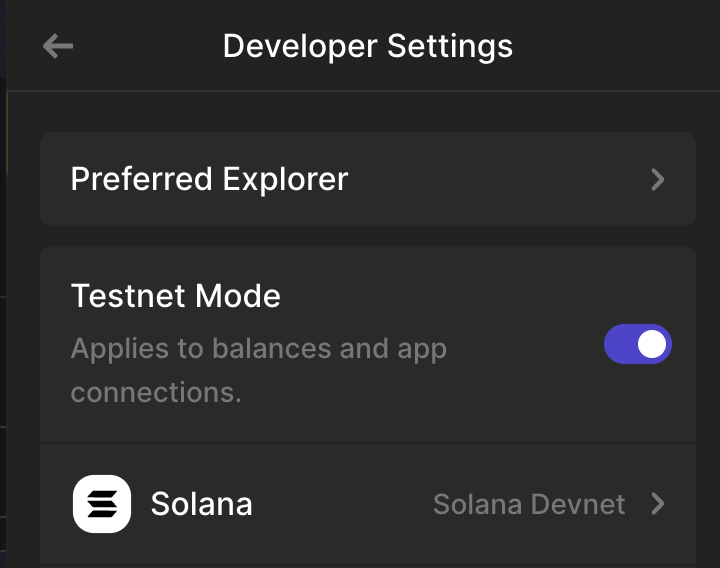Image resolution: width=720 pixels, height=568 pixels.
Task: Open the Solana network row
Action: 368,504
